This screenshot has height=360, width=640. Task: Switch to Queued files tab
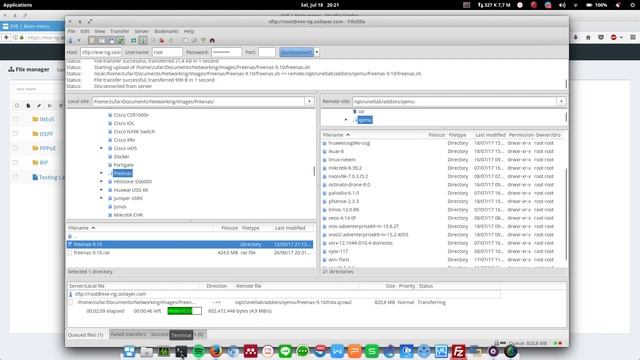coord(86,335)
